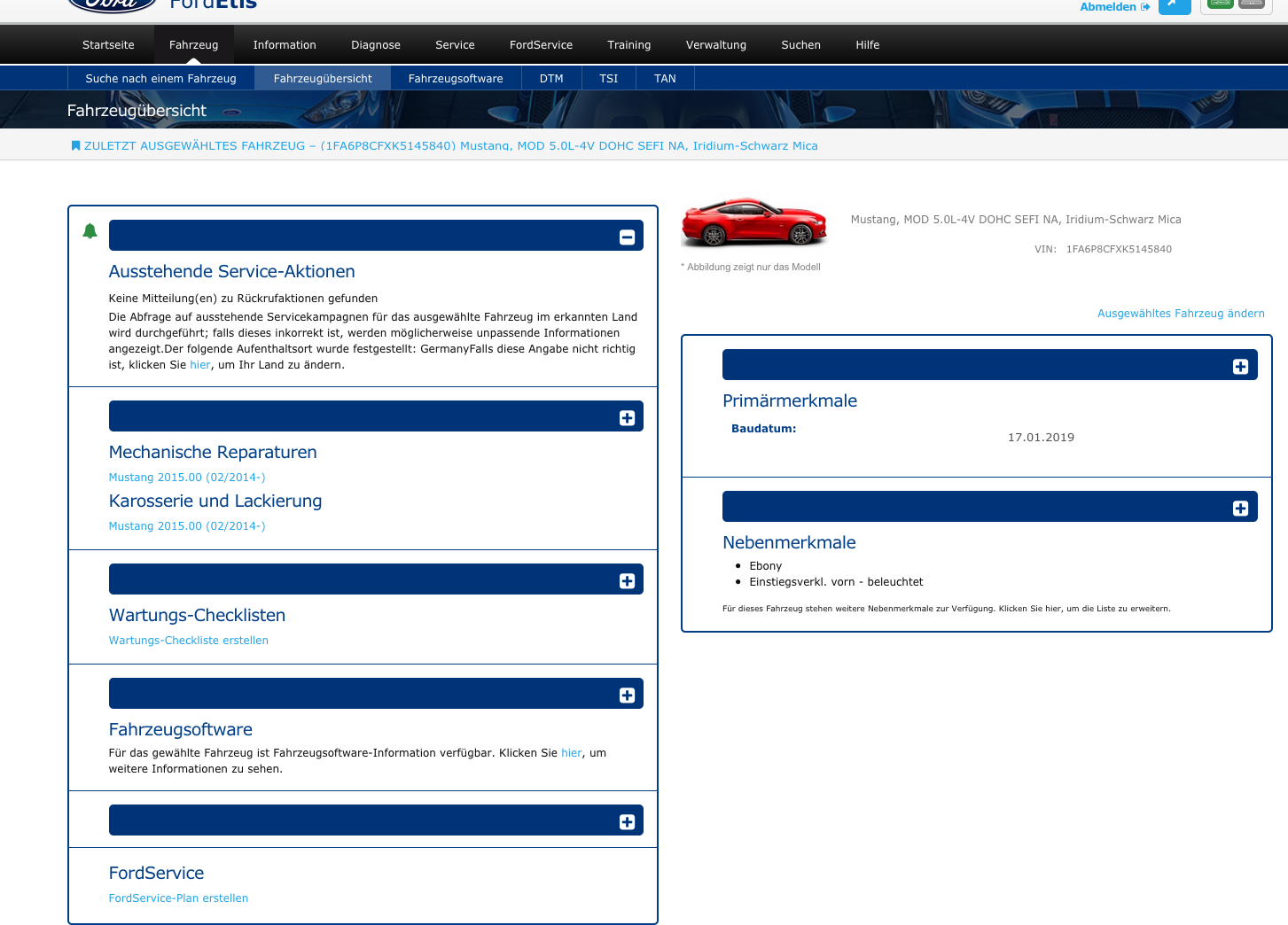Open the Startseite menu
1288x925 pixels.
click(x=108, y=44)
